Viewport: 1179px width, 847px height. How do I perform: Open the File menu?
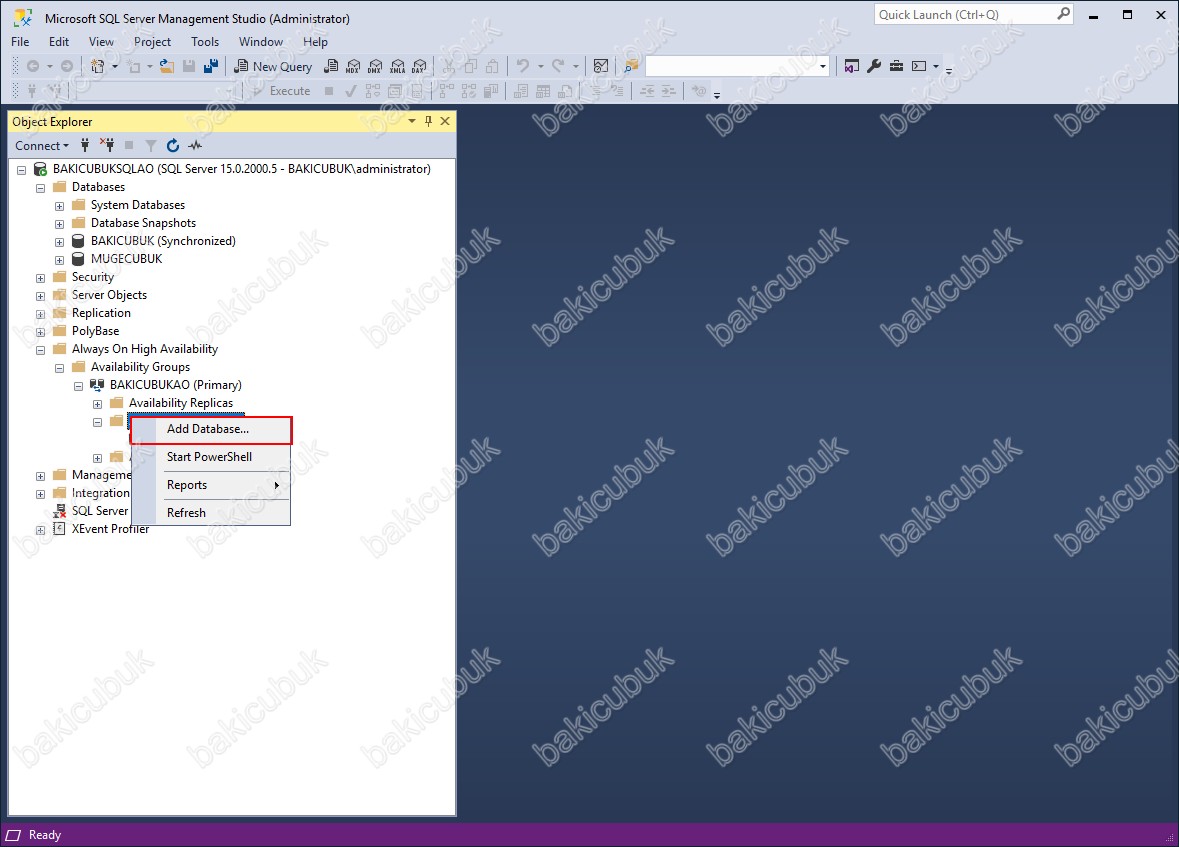[20, 42]
